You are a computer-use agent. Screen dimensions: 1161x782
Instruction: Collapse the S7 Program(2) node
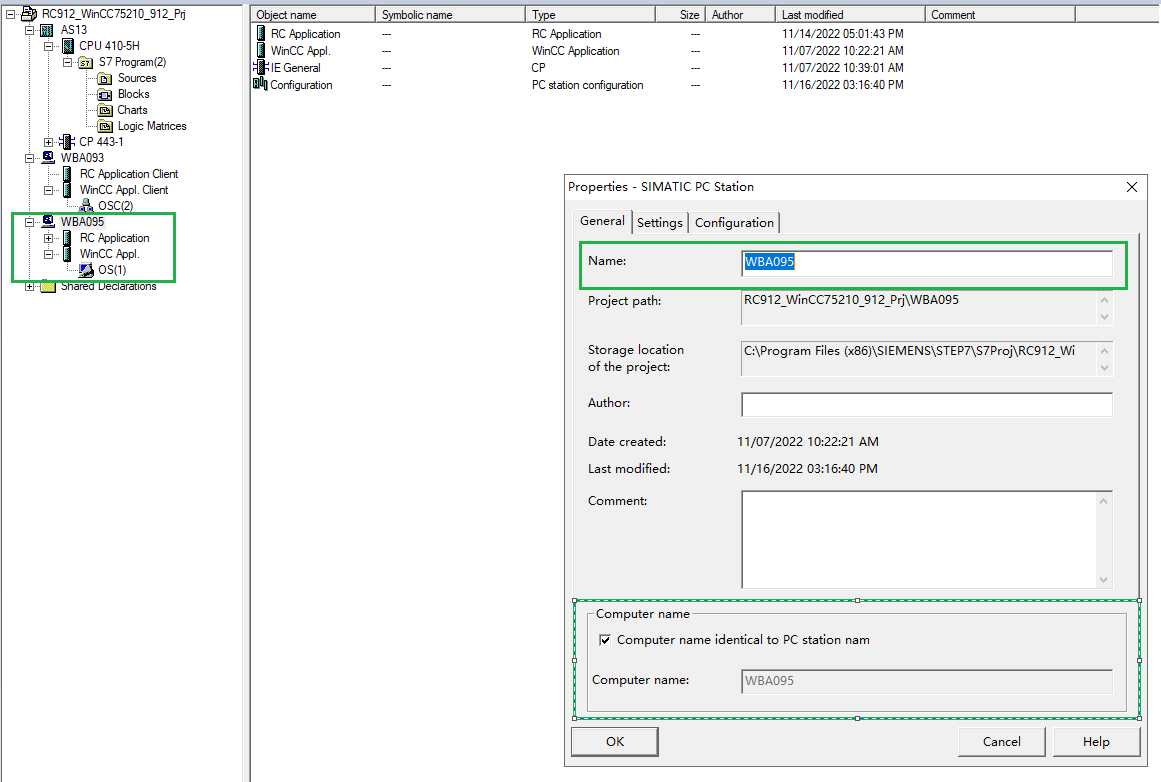tap(68, 62)
